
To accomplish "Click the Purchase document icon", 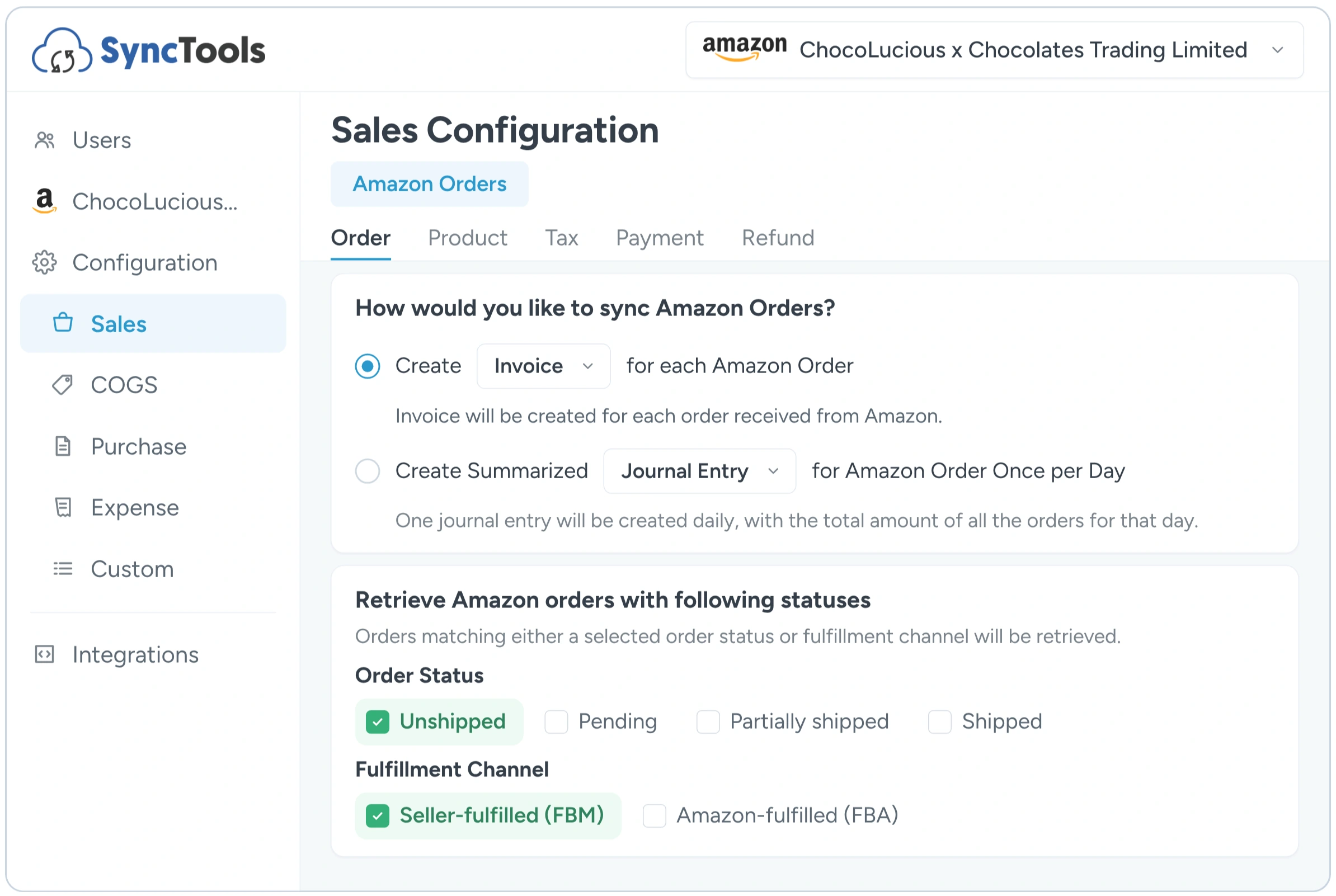I will pos(63,446).
